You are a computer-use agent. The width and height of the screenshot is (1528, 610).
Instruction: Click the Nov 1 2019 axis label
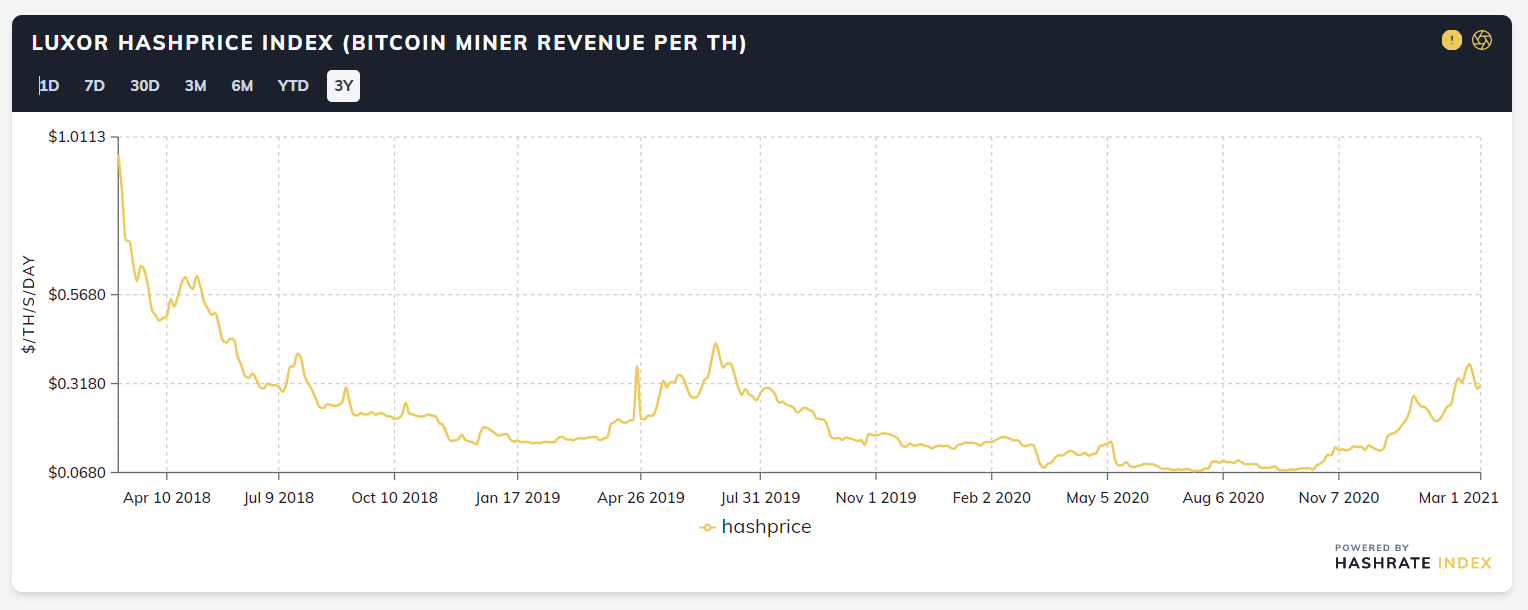pyautogui.click(x=876, y=497)
